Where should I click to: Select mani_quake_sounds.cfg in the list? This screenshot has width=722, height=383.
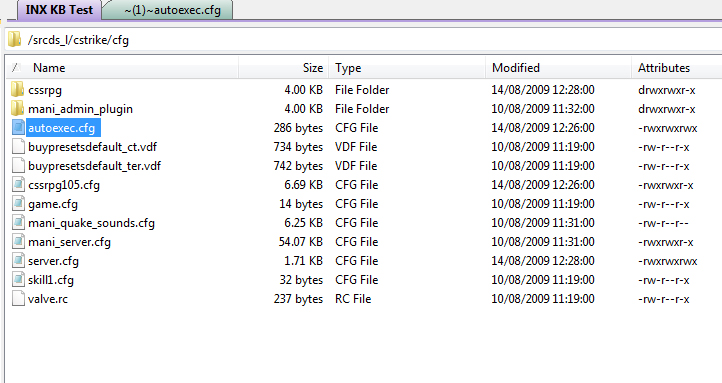91,223
